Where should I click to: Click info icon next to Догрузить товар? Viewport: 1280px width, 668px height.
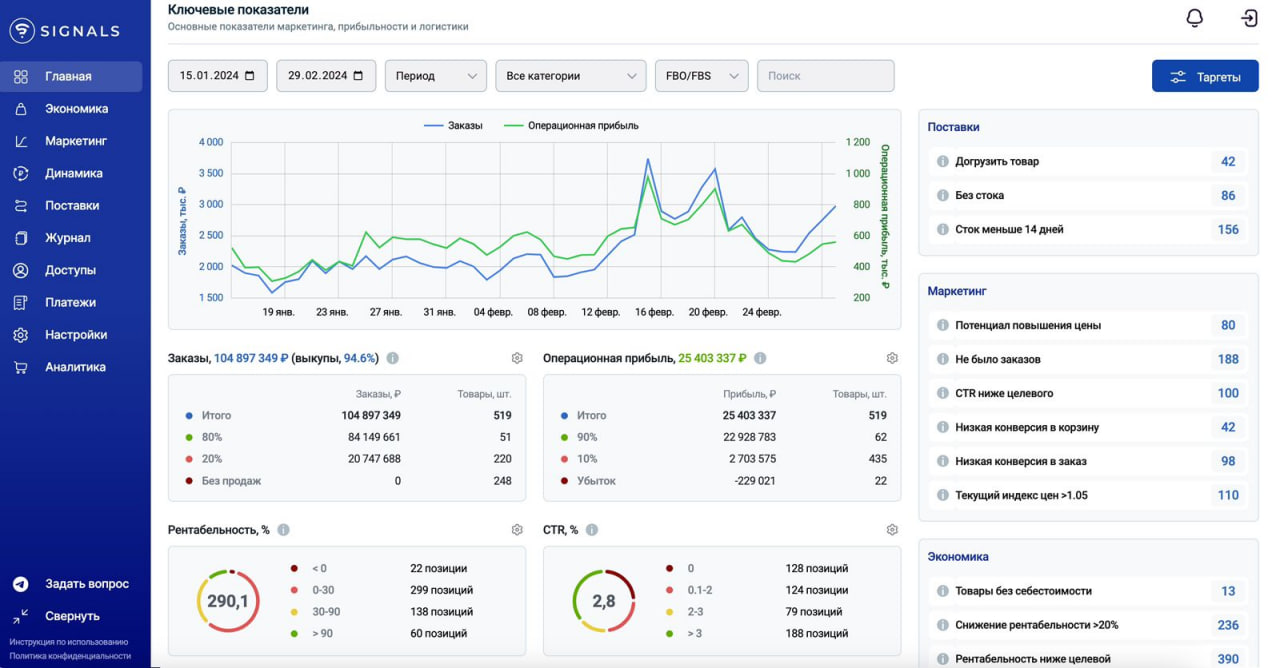[942, 162]
